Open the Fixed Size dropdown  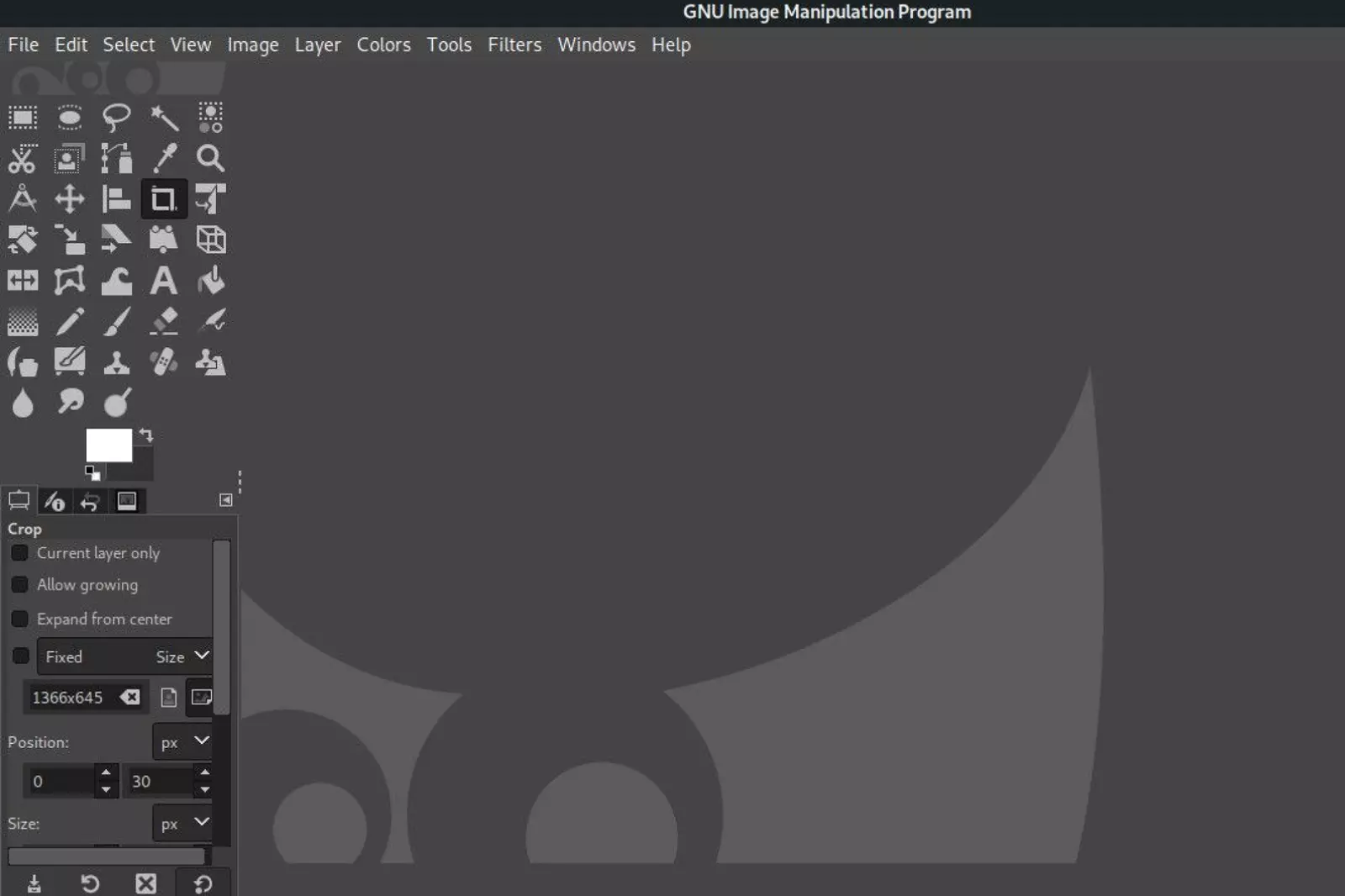[x=200, y=656]
